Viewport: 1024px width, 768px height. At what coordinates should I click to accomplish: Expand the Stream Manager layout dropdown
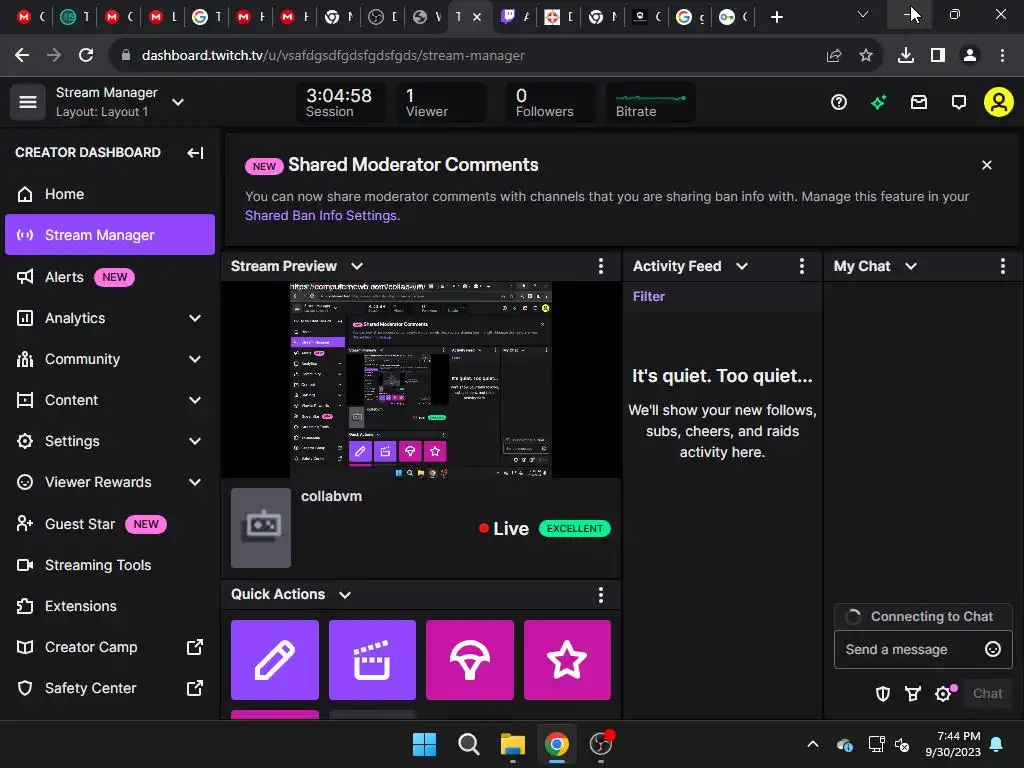[x=178, y=103]
